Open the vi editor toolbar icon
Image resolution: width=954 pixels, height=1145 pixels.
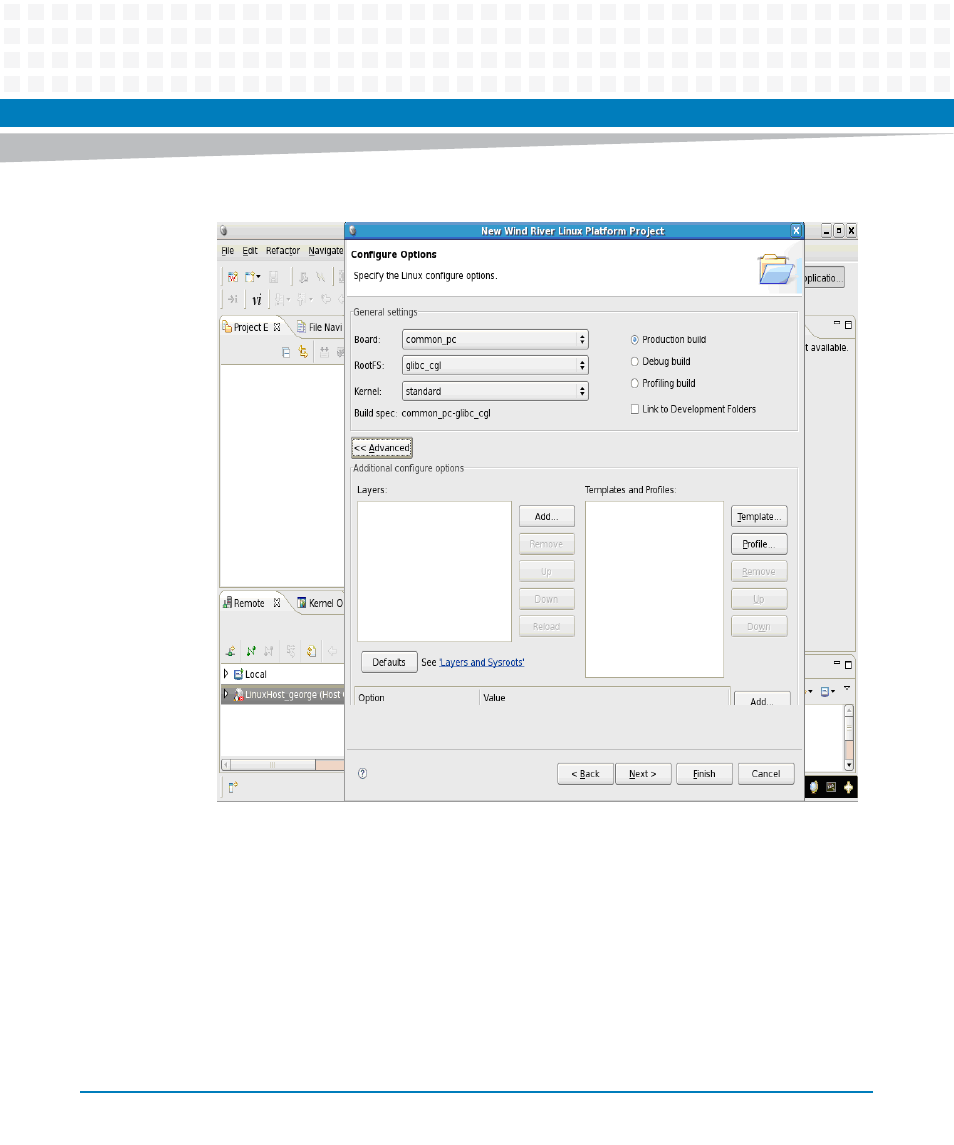coord(257,299)
